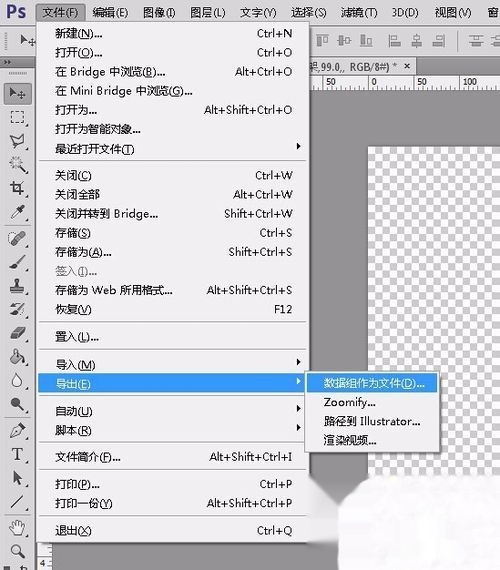Open the 滤镜(T) menu
Viewport: 500px width, 570px height.
359,13
